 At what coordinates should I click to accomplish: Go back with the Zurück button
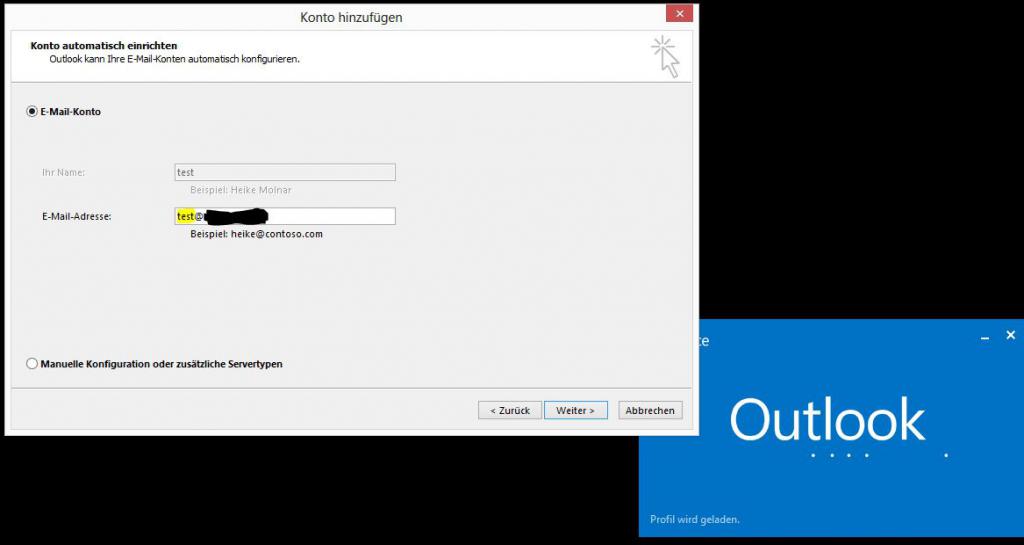pos(510,410)
